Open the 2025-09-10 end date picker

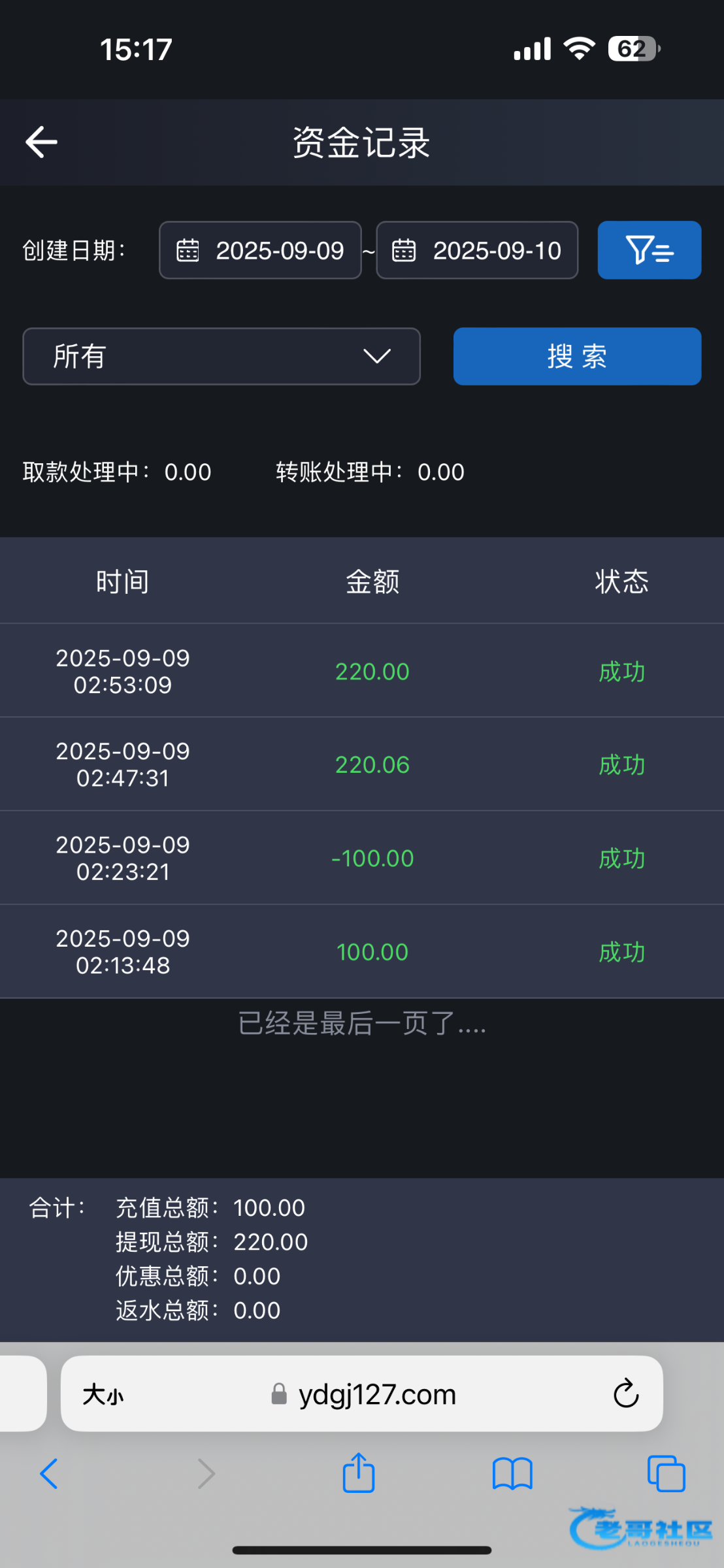[497, 250]
